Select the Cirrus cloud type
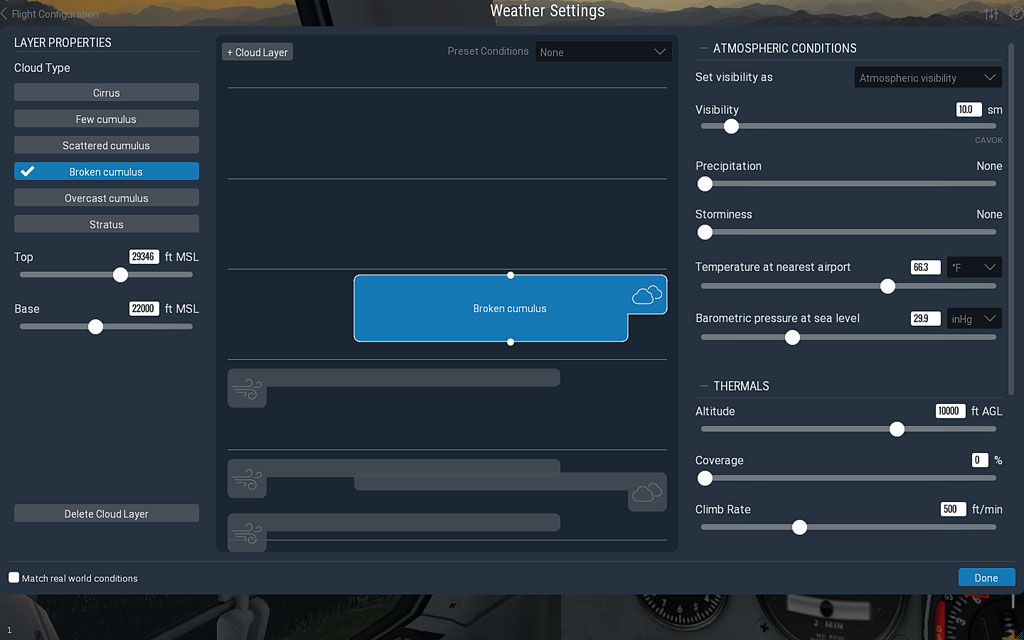Image resolution: width=1024 pixels, height=640 pixels. (106, 93)
